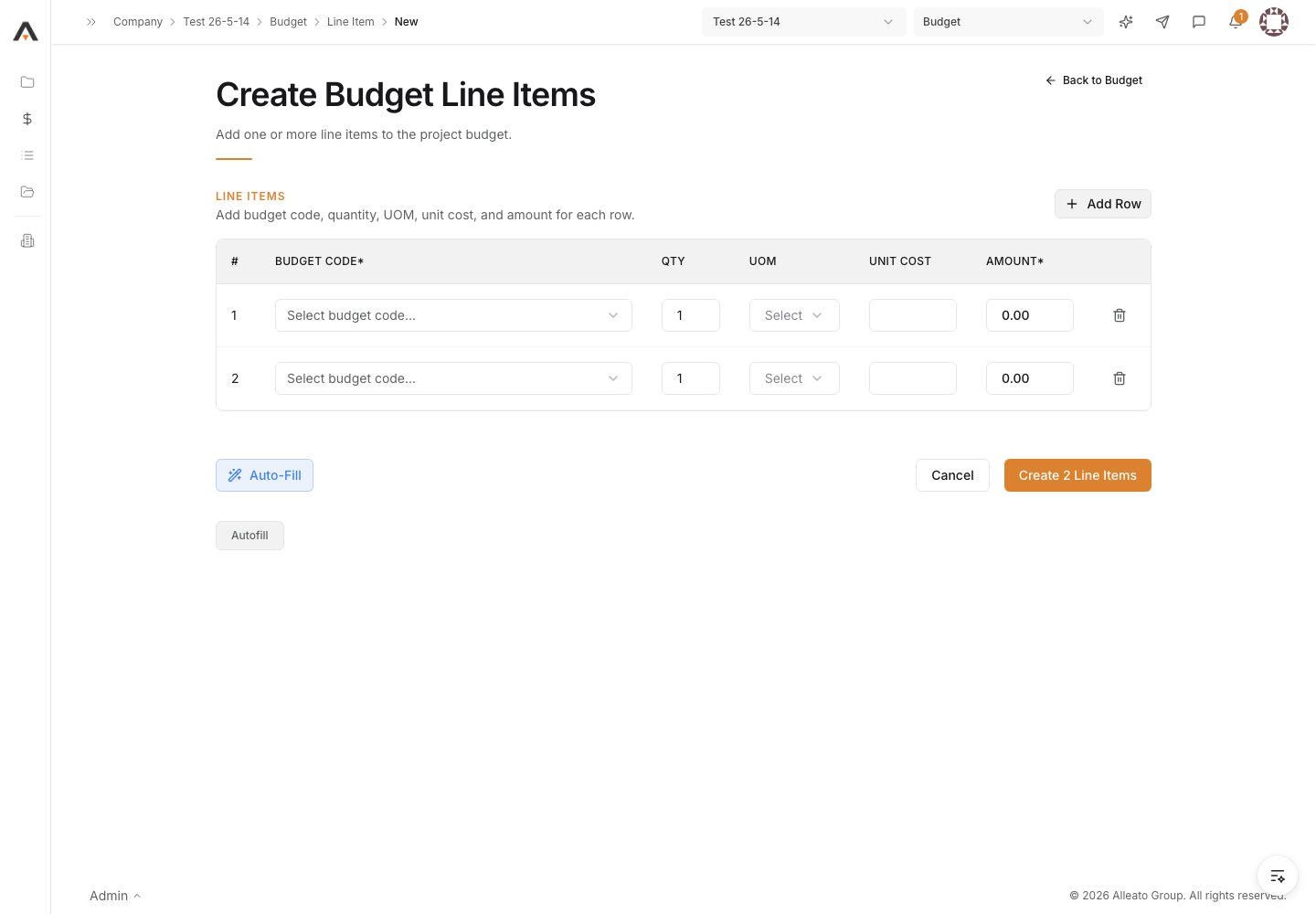The image size is (1316, 914).
Task: Open the folder icon in sidebar
Action: tap(27, 82)
